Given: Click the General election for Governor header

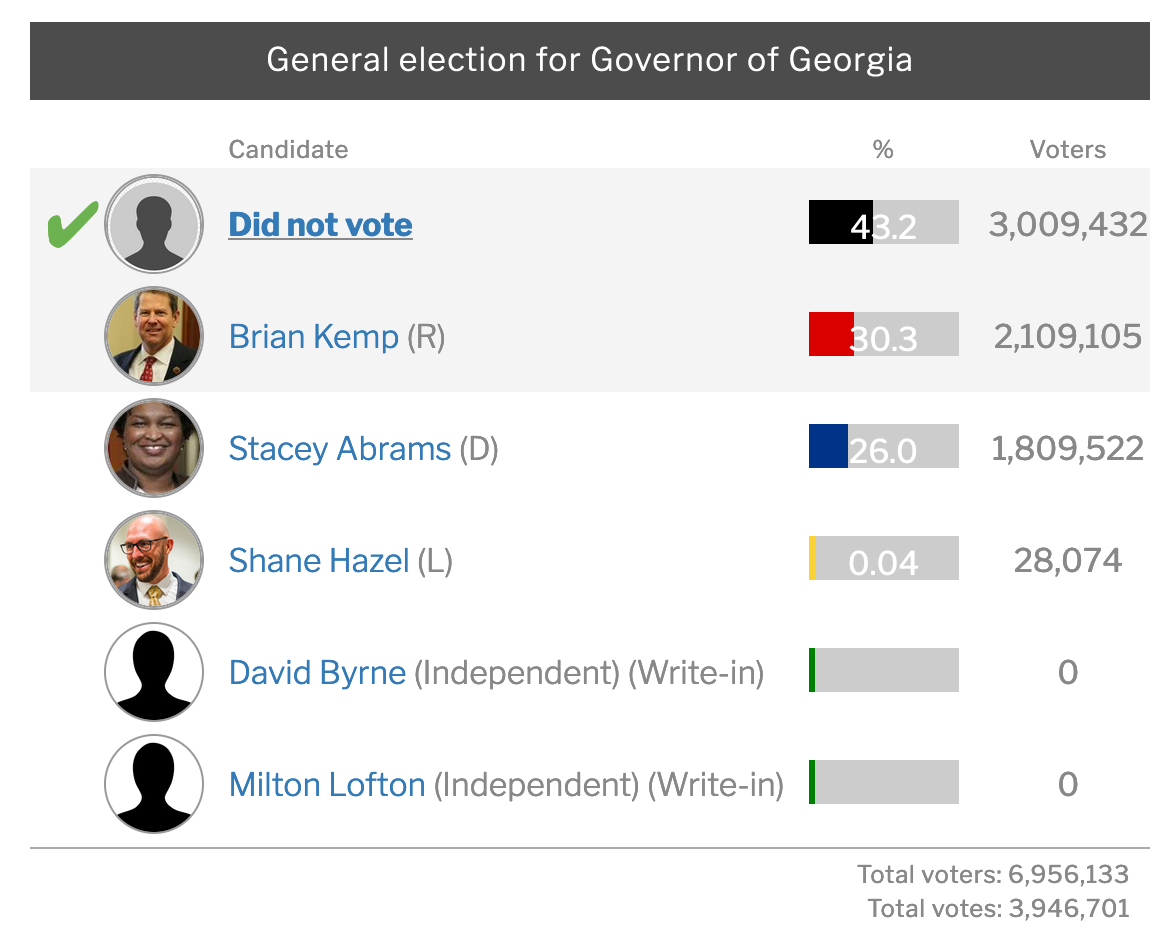Looking at the screenshot, I should coord(590,61).
